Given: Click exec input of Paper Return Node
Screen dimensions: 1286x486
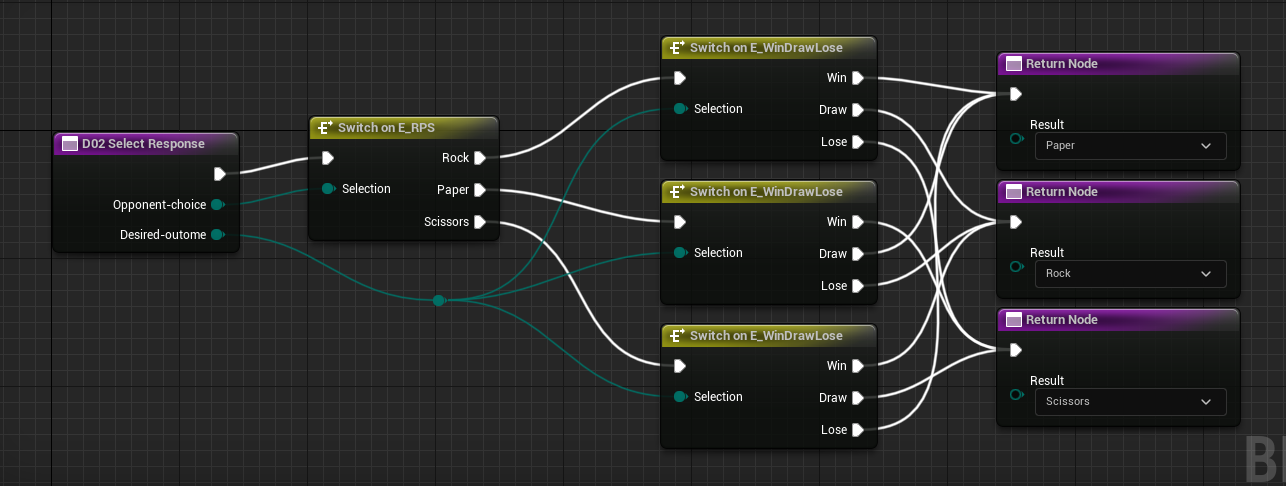Looking at the screenshot, I should point(1015,94).
